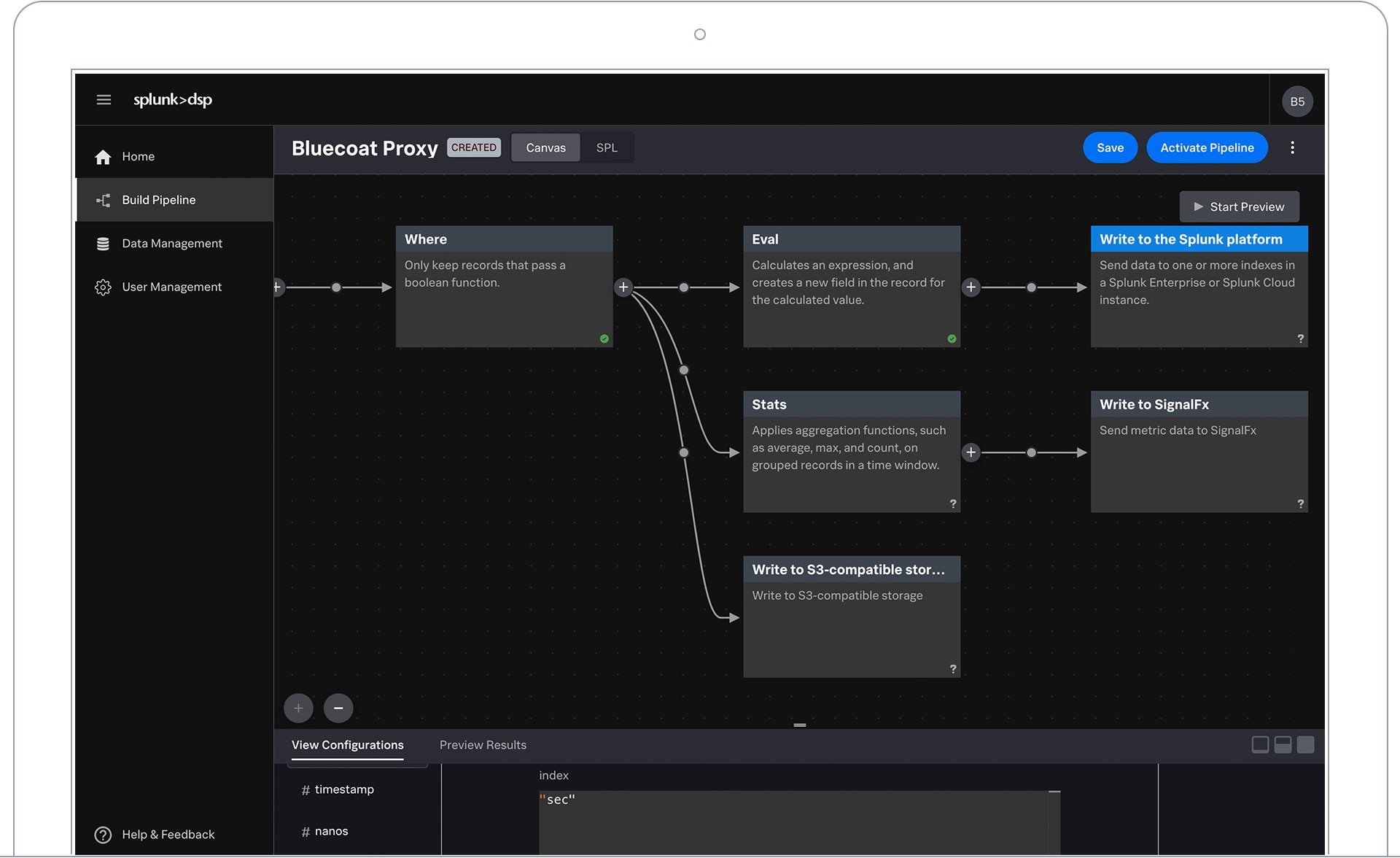Viewport: 1400px width, 858px height.
Task: Zoom in the canvas with the plus button
Action: pos(298,708)
